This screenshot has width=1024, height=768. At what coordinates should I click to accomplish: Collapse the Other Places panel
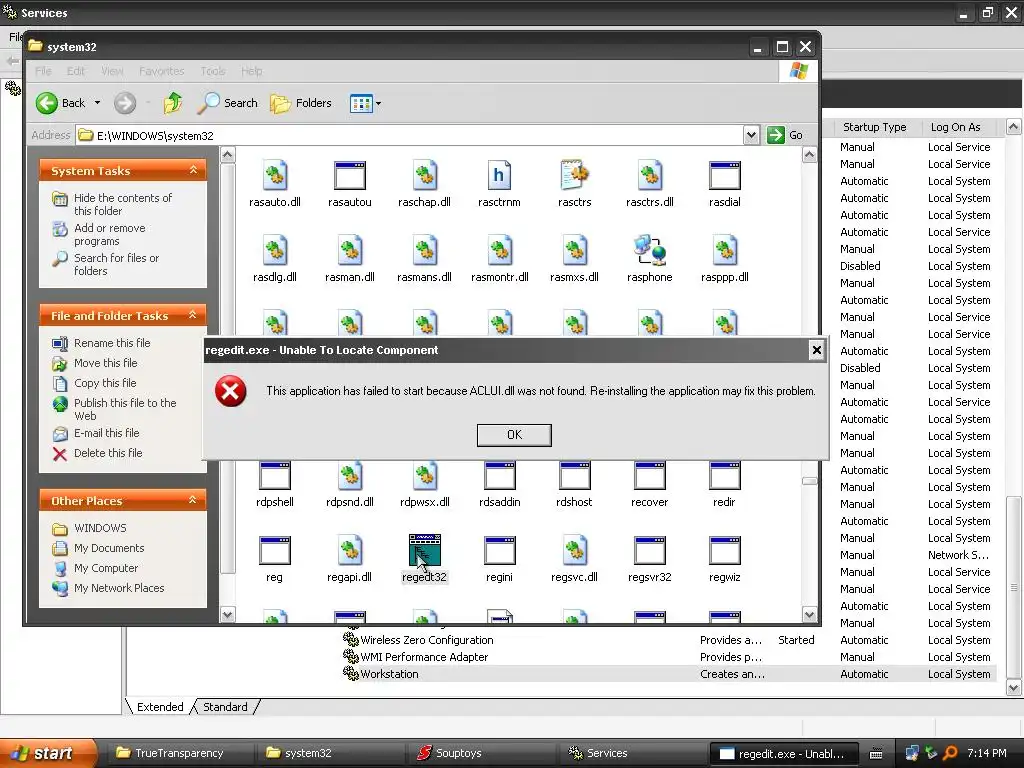(x=193, y=500)
